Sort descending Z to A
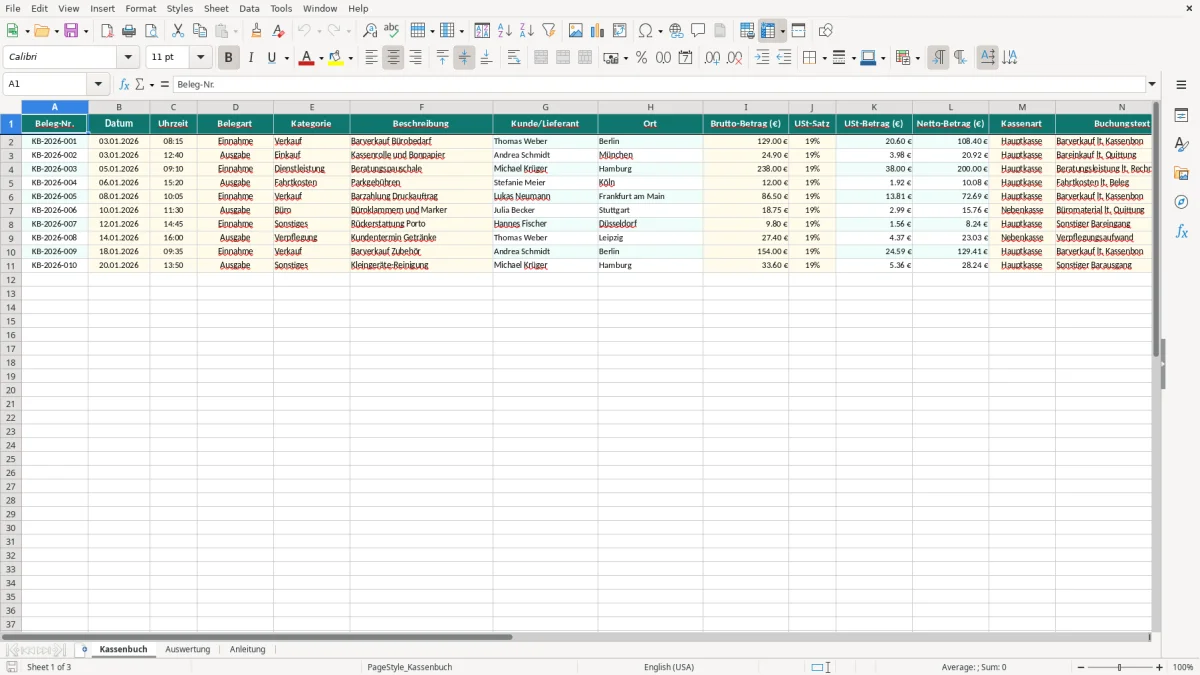The height and width of the screenshot is (675, 1200). click(527, 31)
